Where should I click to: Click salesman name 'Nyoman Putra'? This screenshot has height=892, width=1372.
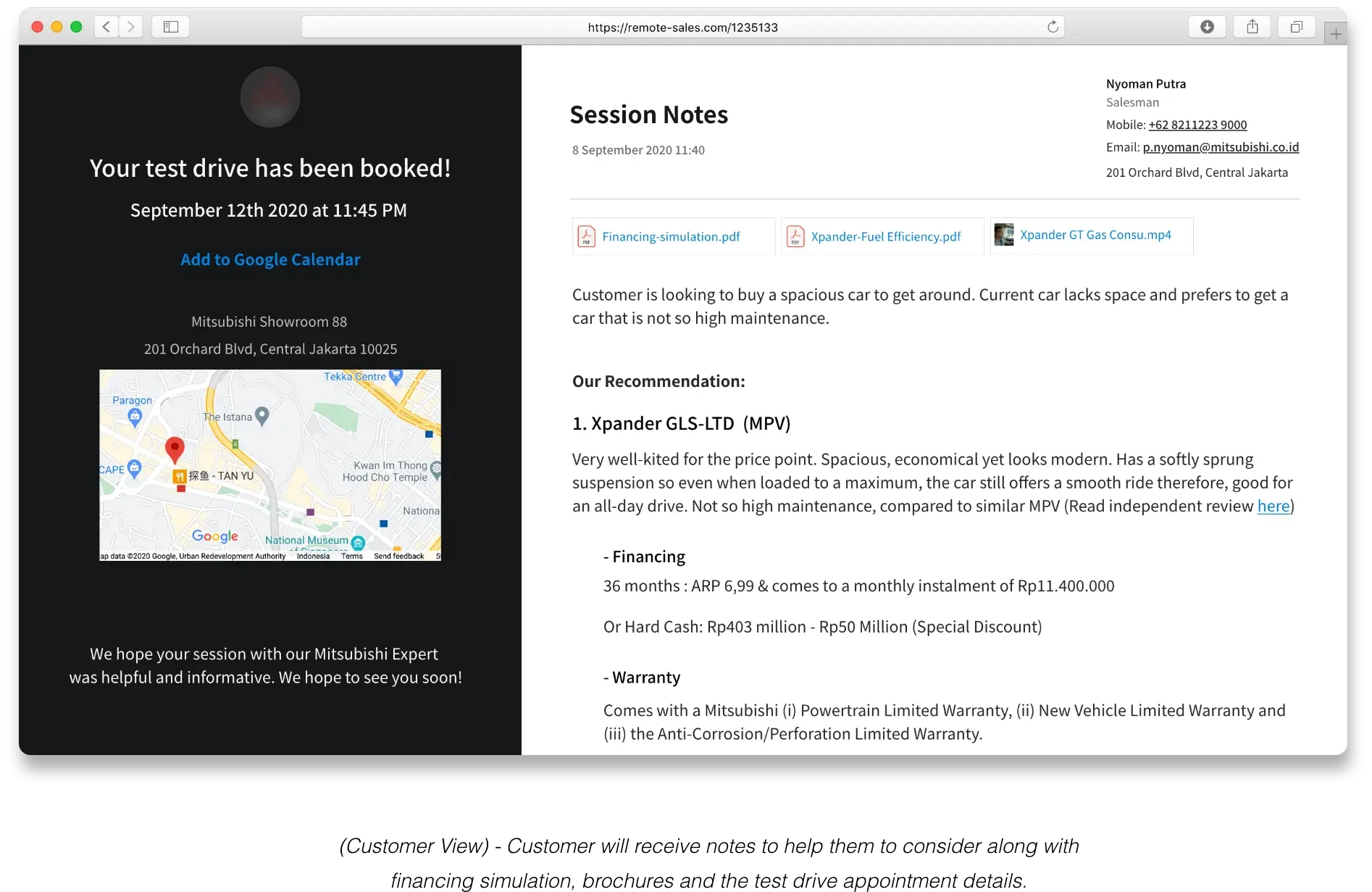coord(1146,84)
